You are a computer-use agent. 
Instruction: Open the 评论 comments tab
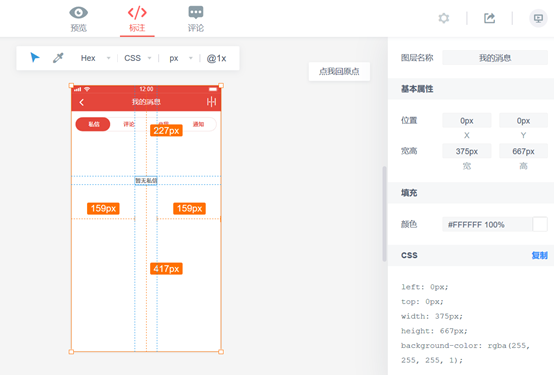tap(196, 19)
